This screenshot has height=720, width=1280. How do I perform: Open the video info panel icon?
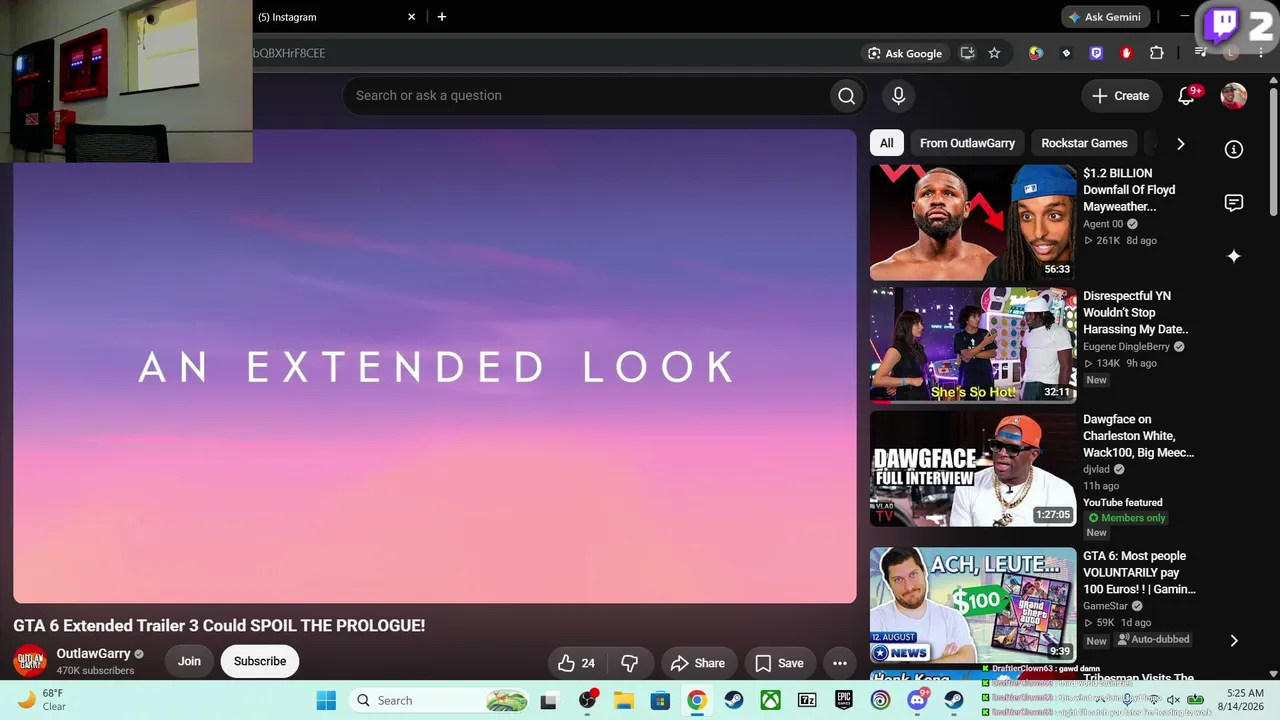pos(1234,149)
